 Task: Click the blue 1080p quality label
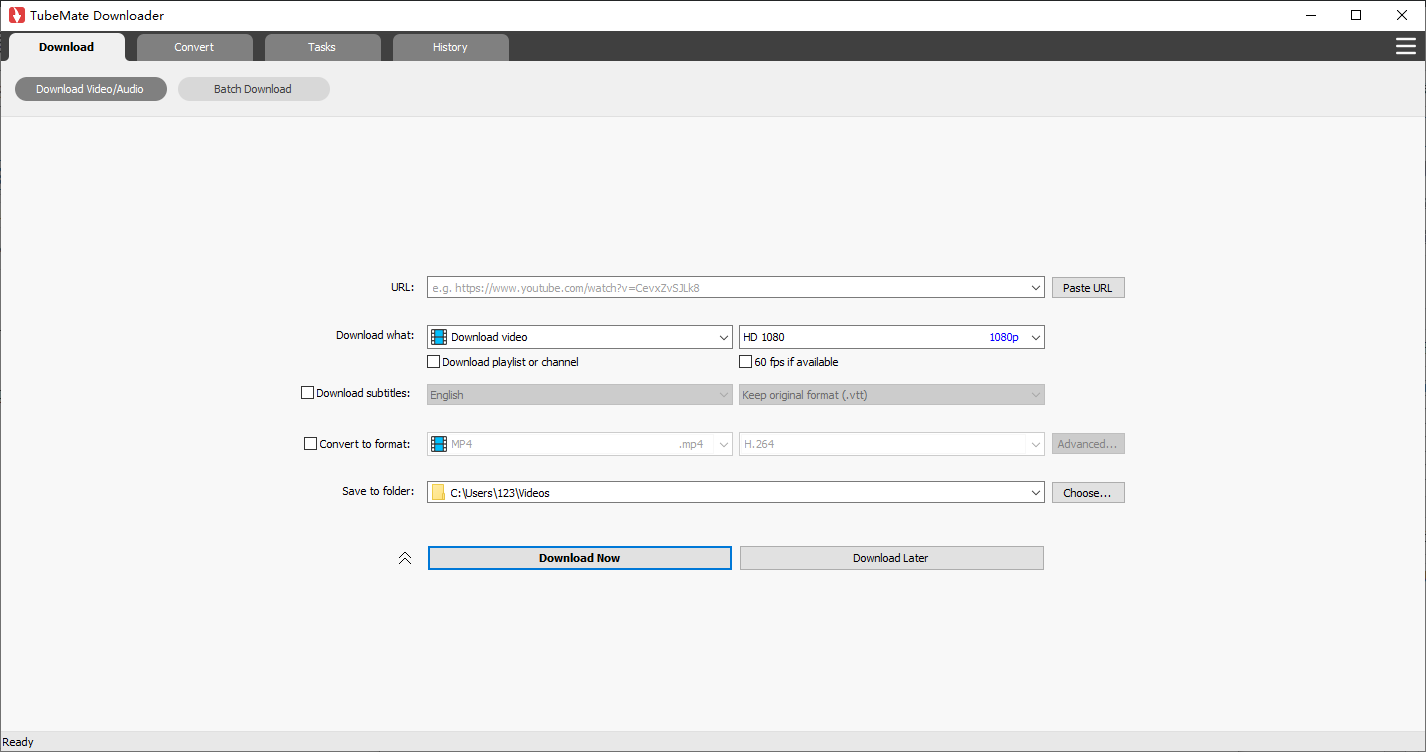(x=1004, y=337)
